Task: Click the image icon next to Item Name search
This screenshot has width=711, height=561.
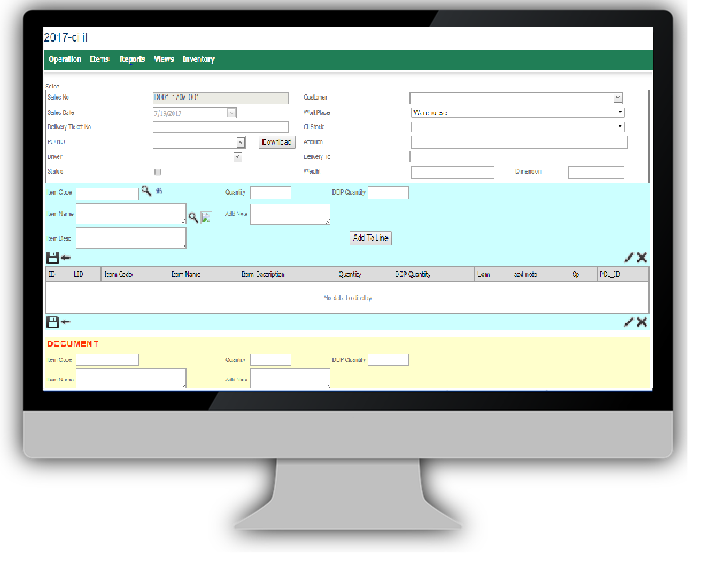Action: tap(205, 216)
